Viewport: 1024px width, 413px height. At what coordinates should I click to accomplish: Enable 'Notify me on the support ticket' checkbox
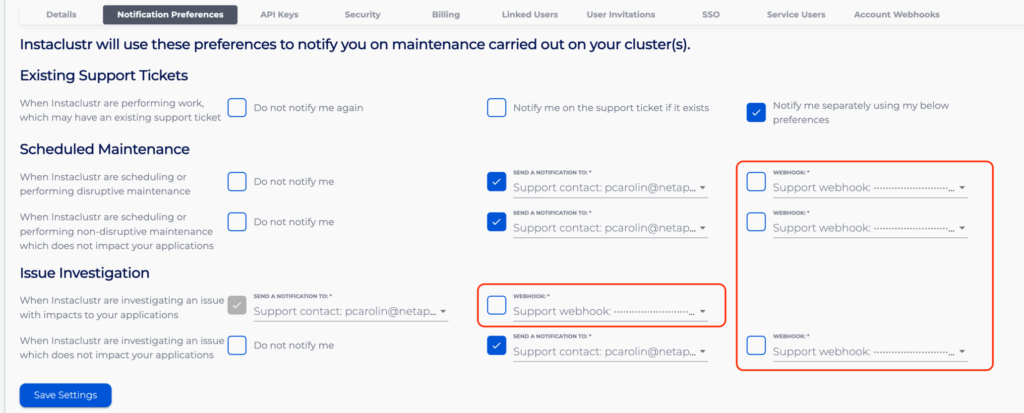coord(497,108)
